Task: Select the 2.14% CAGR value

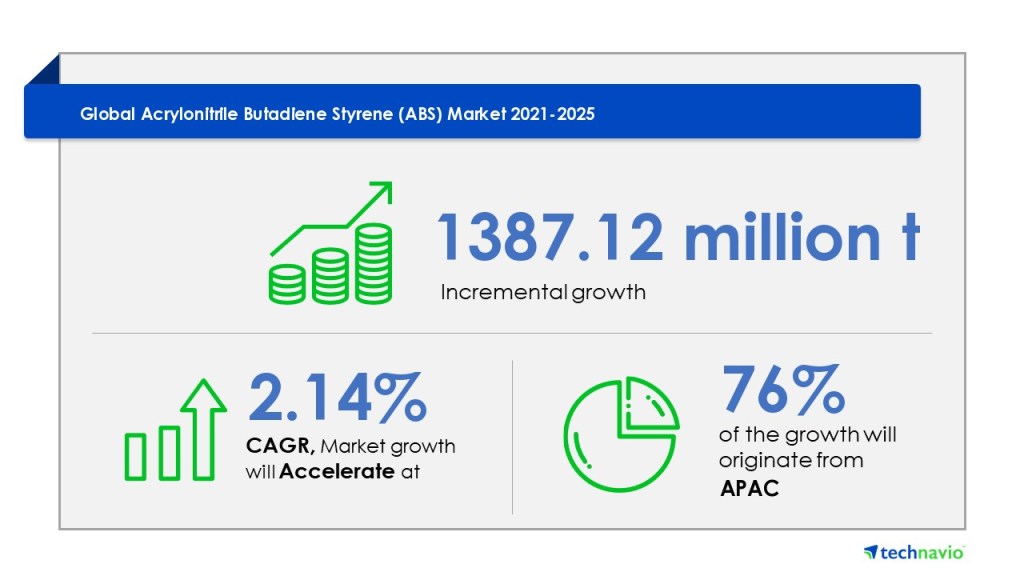Action: tap(336, 397)
